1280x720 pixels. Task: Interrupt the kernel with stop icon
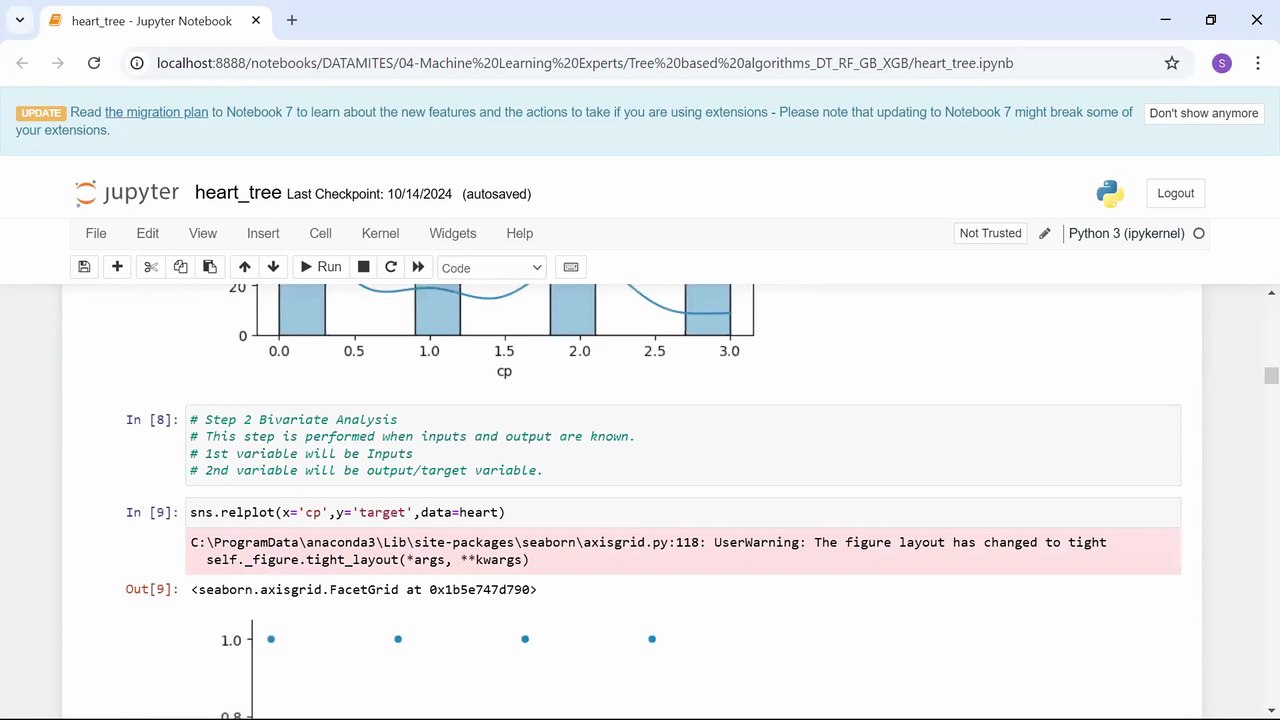[x=364, y=267]
